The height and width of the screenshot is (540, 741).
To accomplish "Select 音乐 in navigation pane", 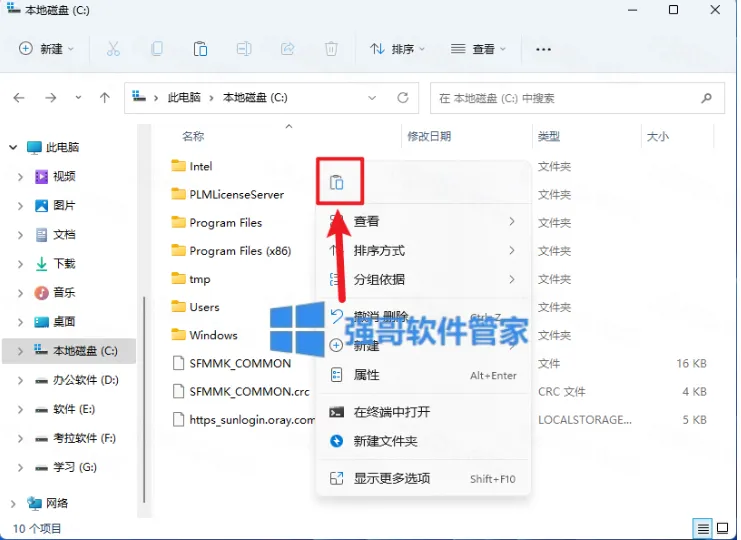I will pos(55,292).
